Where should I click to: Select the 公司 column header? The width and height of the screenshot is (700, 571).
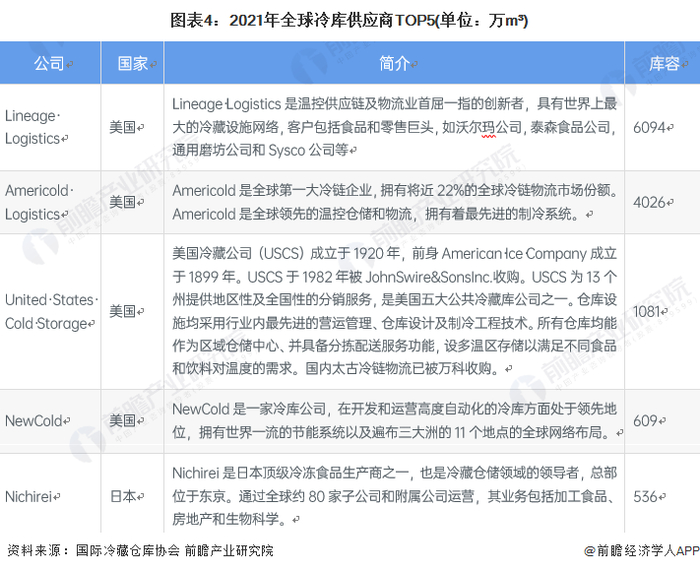(50, 63)
